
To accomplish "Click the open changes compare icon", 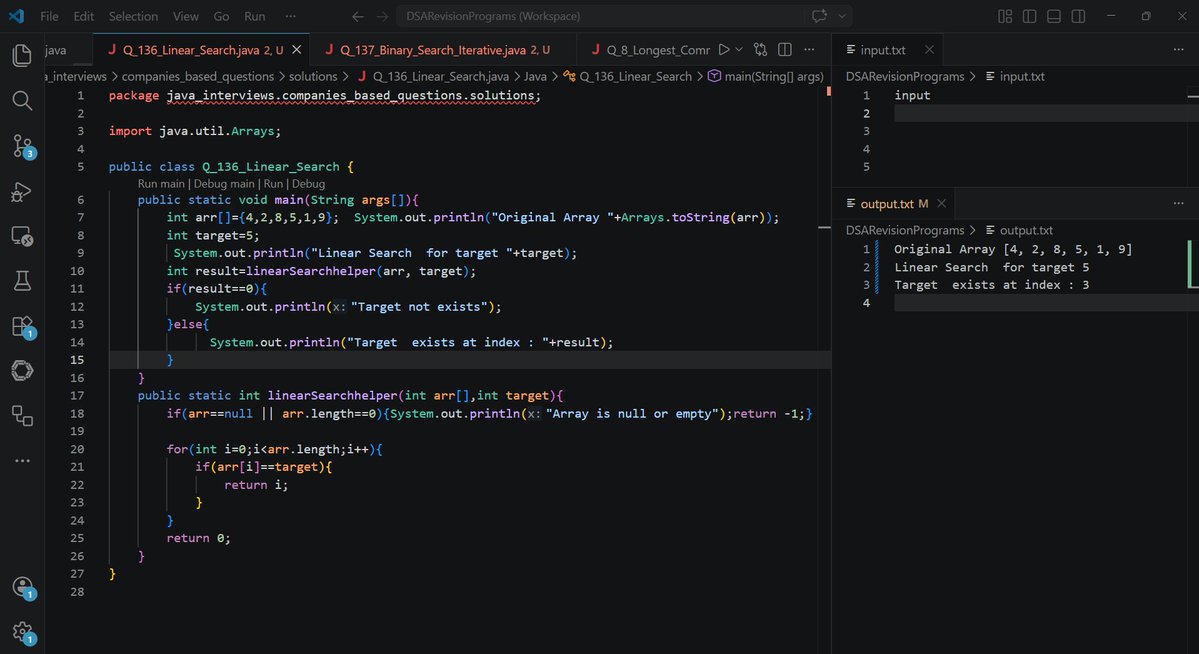I will click(760, 50).
